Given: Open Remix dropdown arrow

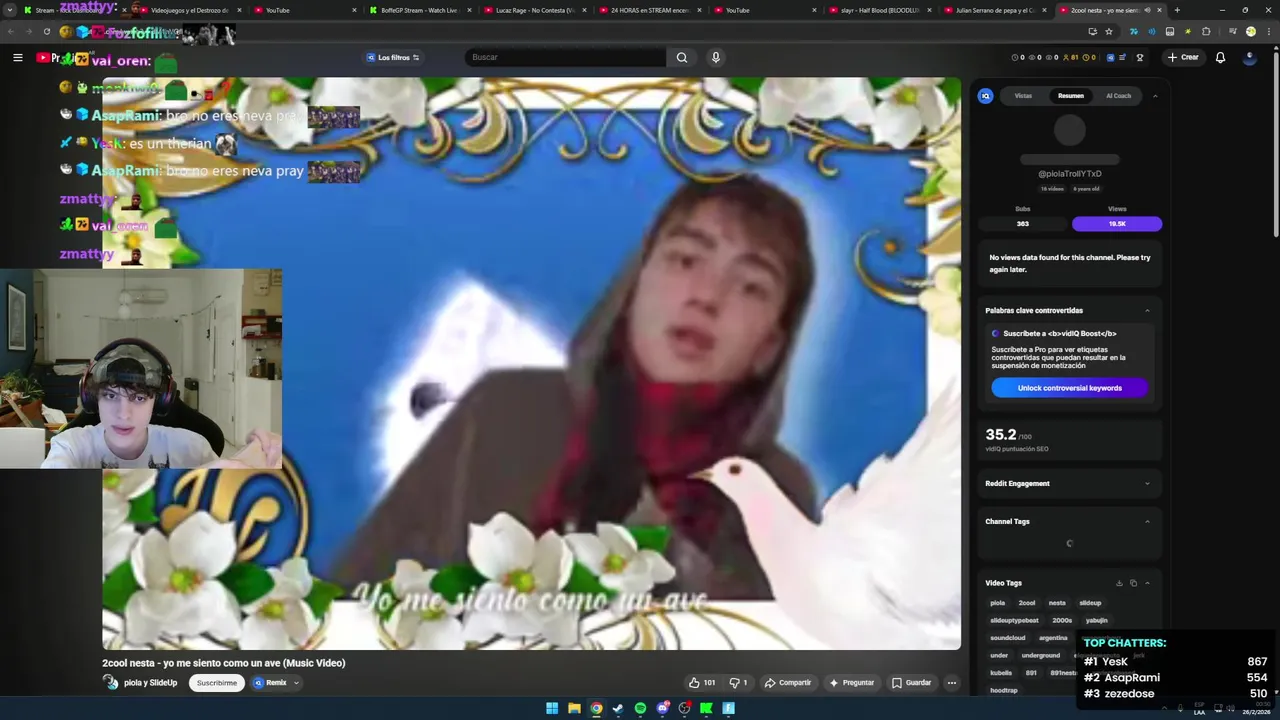Looking at the screenshot, I should coord(296,683).
